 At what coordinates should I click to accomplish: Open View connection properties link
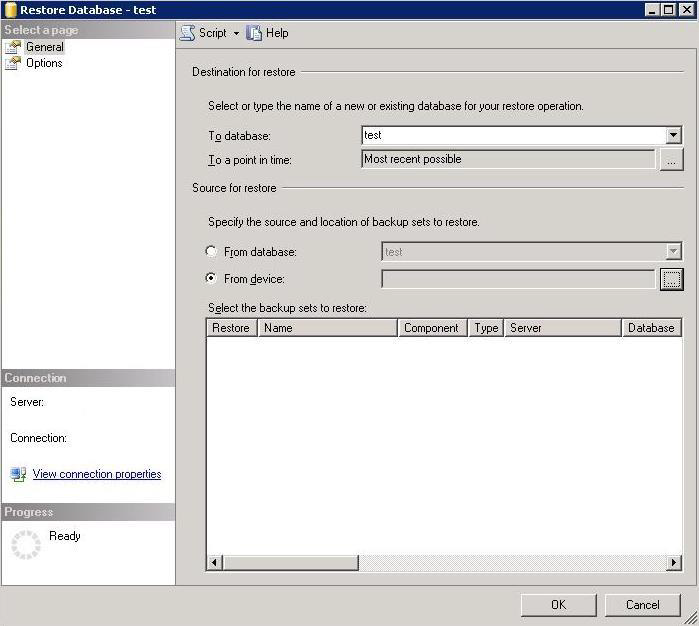coord(97,474)
